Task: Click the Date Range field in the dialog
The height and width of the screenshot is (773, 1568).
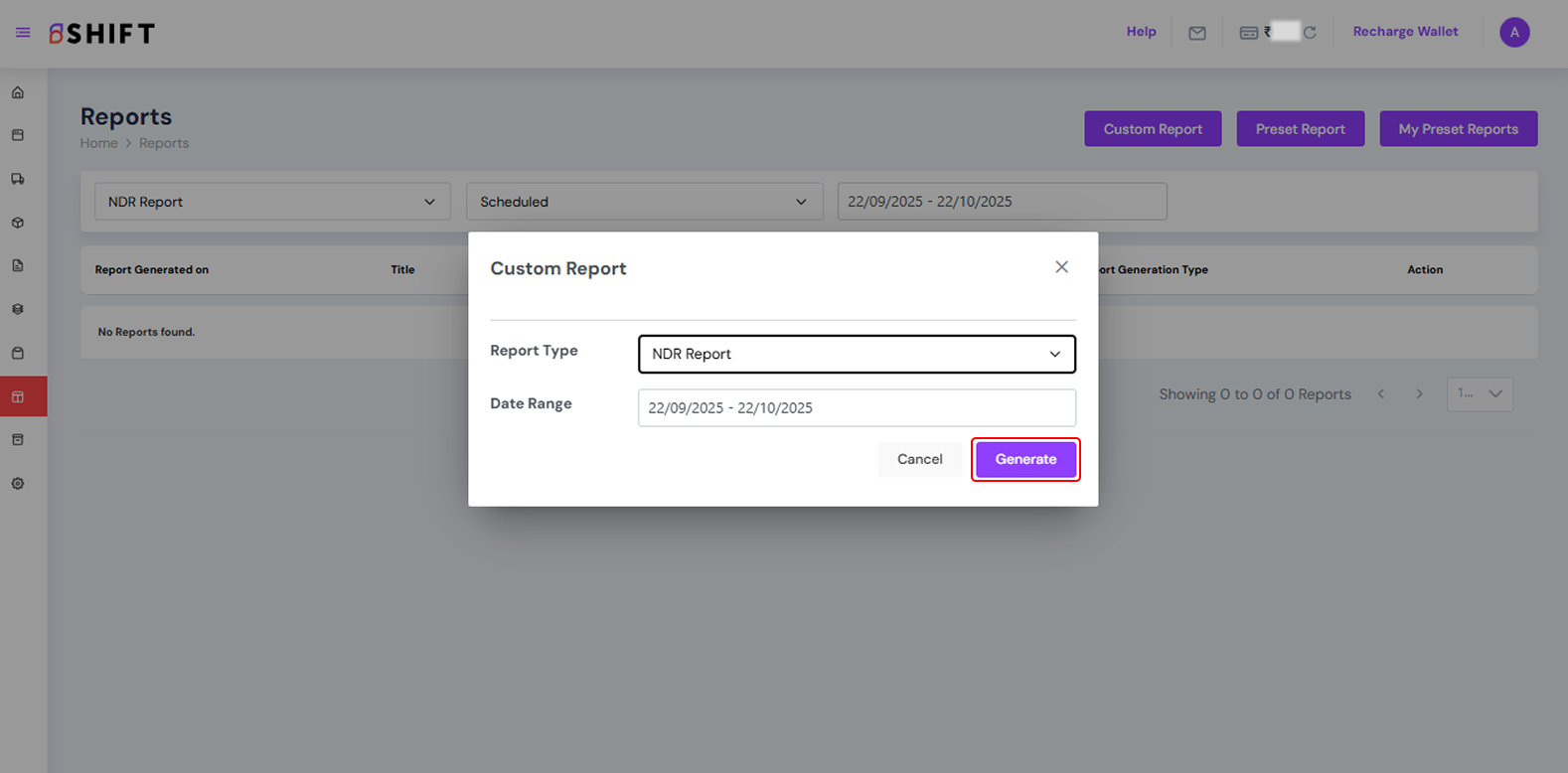Action: [x=856, y=407]
